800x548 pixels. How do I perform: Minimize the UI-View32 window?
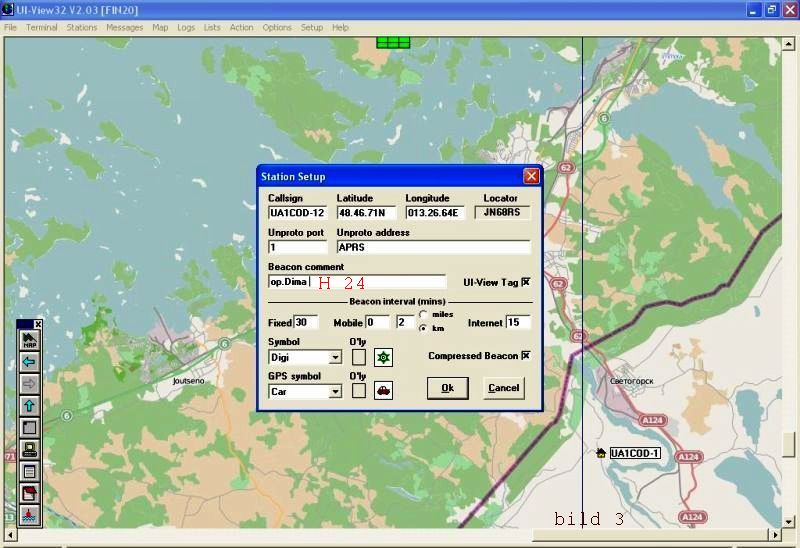(753, 10)
